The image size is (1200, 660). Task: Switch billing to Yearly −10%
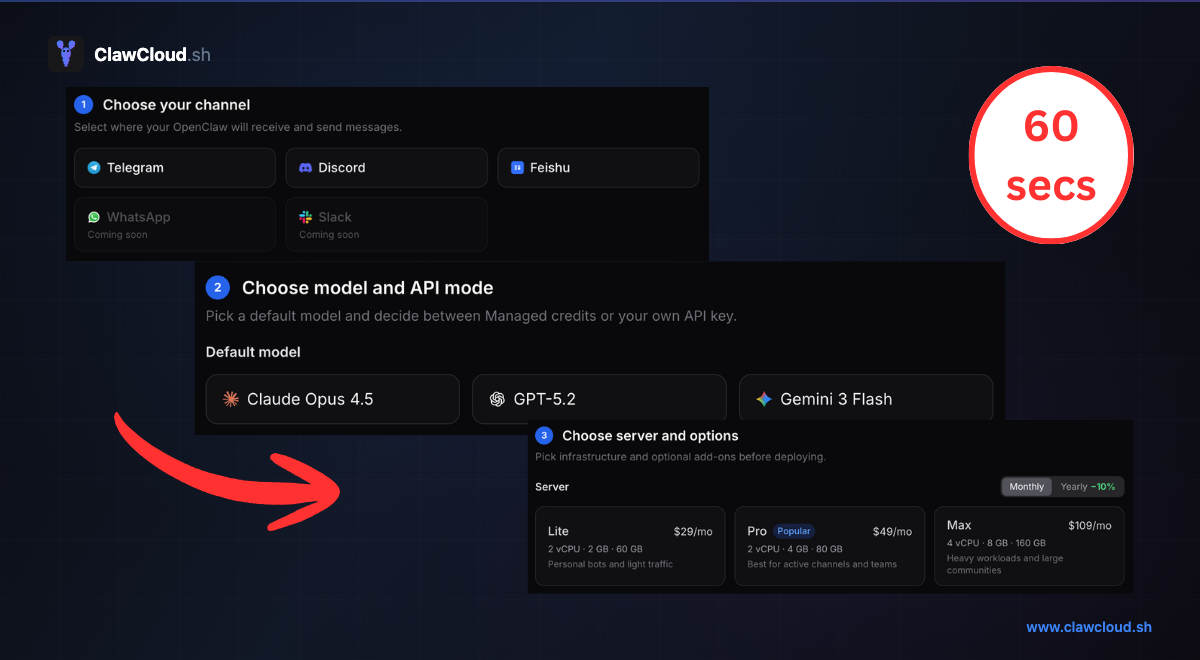coord(1088,487)
